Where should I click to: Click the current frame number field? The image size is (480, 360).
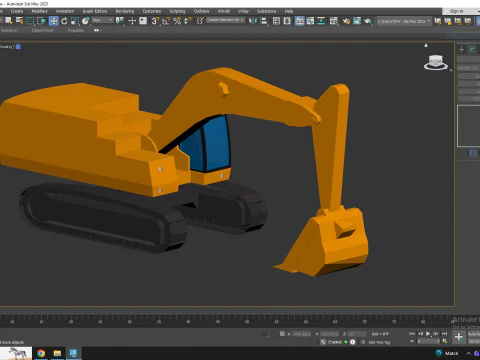tap(429, 341)
